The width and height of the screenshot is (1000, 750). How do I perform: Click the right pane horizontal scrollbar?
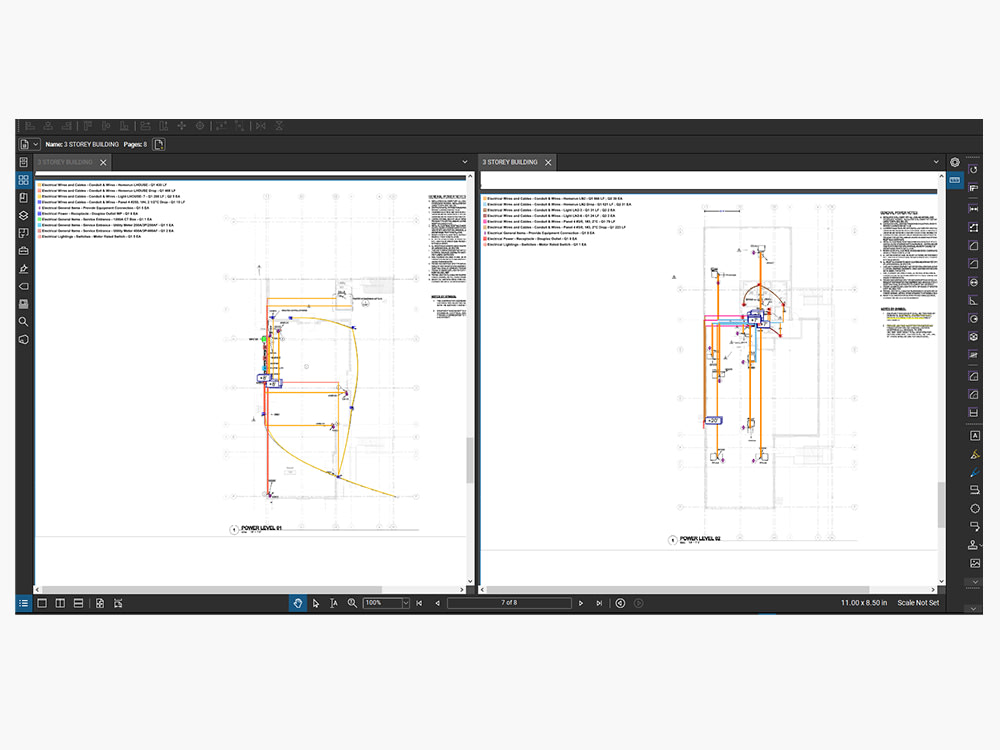tap(677, 589)
